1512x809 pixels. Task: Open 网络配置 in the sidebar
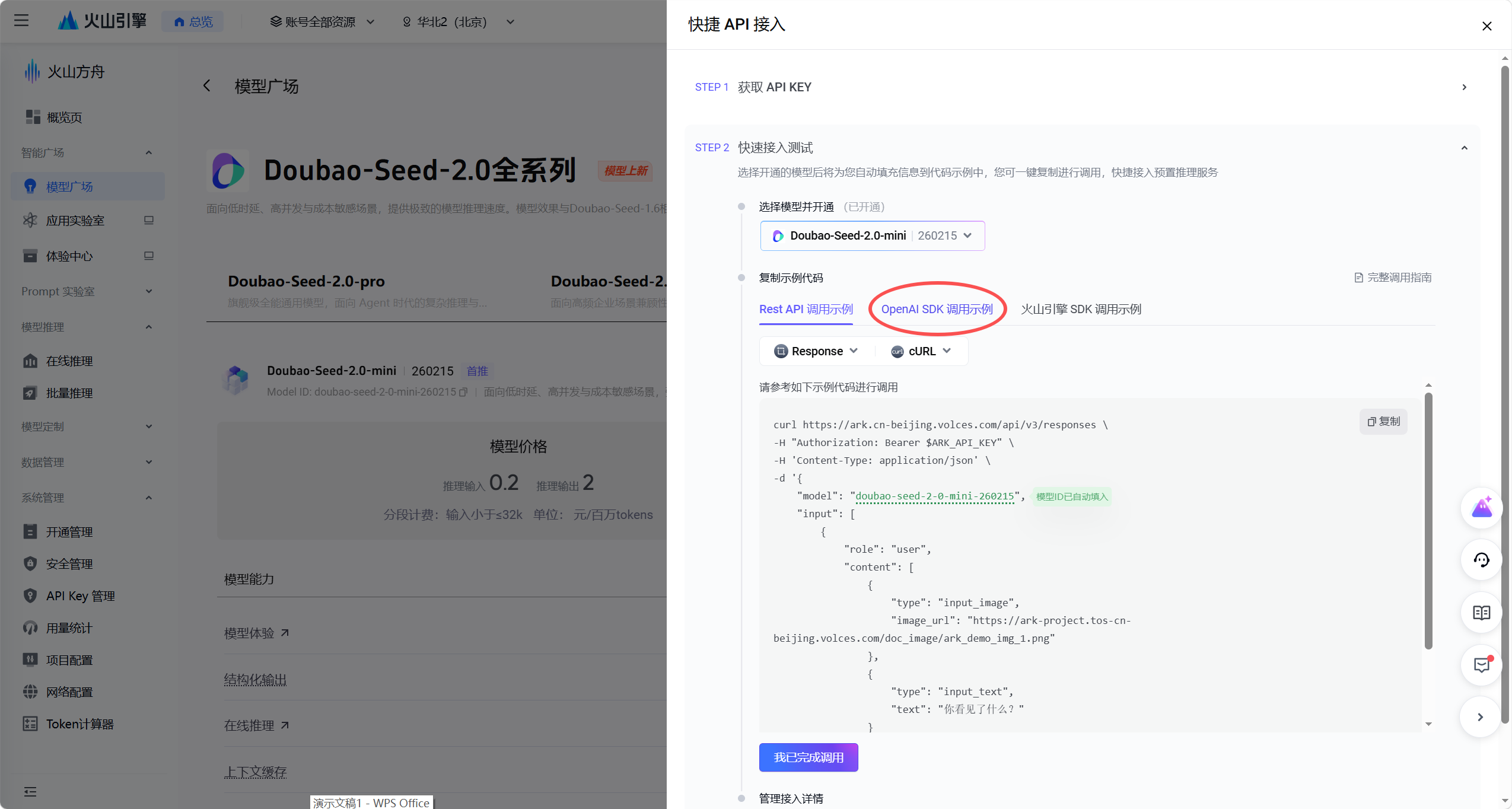[x=88, y=692]
